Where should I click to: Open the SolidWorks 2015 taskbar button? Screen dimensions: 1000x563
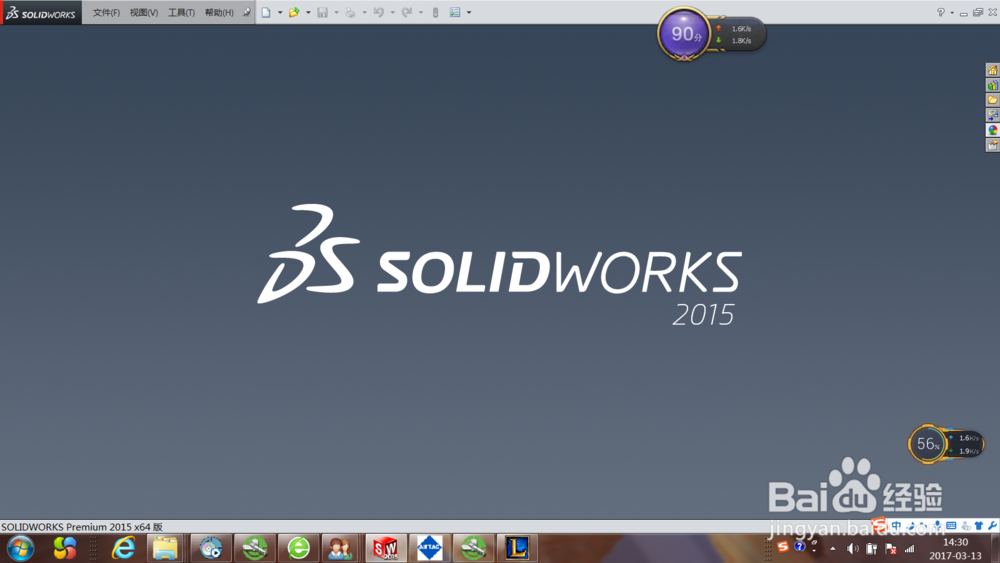(385, 548)
